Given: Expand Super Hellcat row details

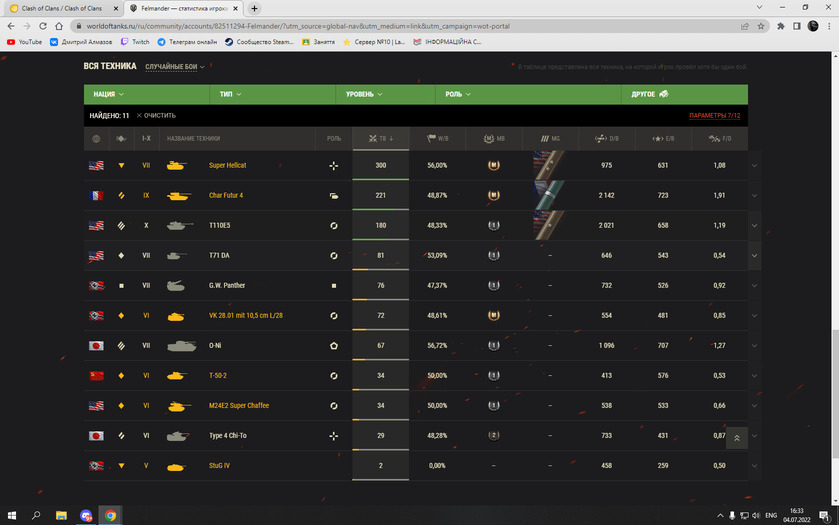Looking at the screenshot, I should pyautogui.click(x=754, y=165).
